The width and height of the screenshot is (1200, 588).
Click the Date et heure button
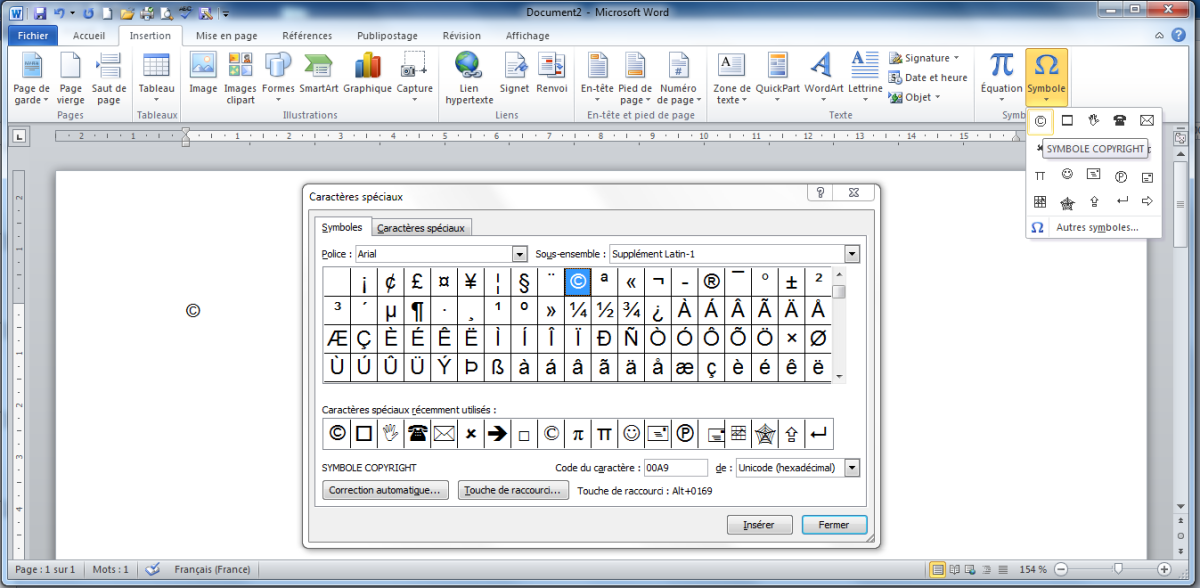pyautogui.click(x=927, y=78)
